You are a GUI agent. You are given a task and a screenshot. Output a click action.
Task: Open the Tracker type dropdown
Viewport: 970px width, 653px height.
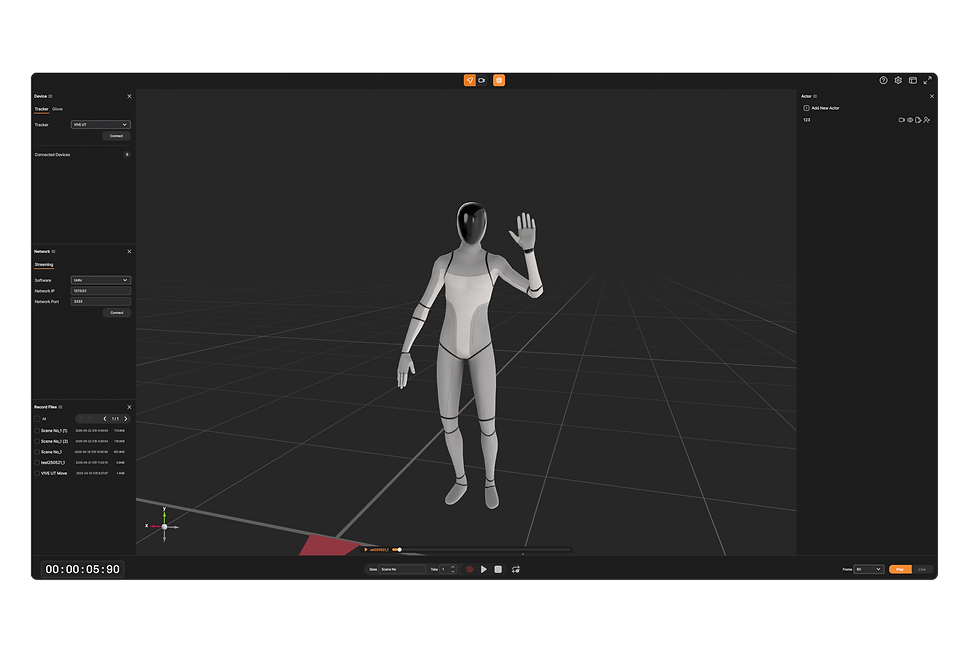point(100,125)
